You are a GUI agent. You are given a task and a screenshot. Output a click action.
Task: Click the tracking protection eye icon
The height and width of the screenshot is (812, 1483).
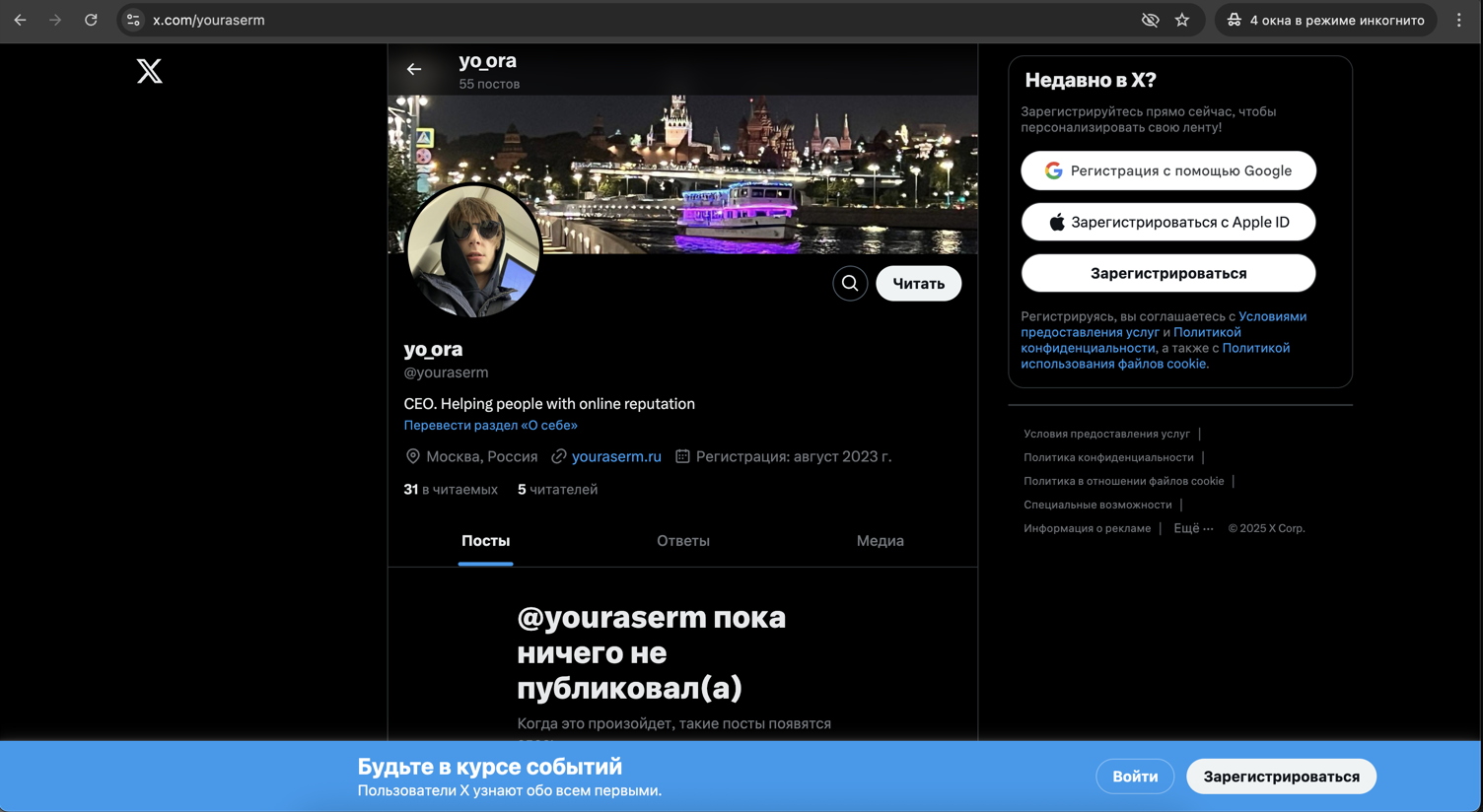coord(1150,20)
